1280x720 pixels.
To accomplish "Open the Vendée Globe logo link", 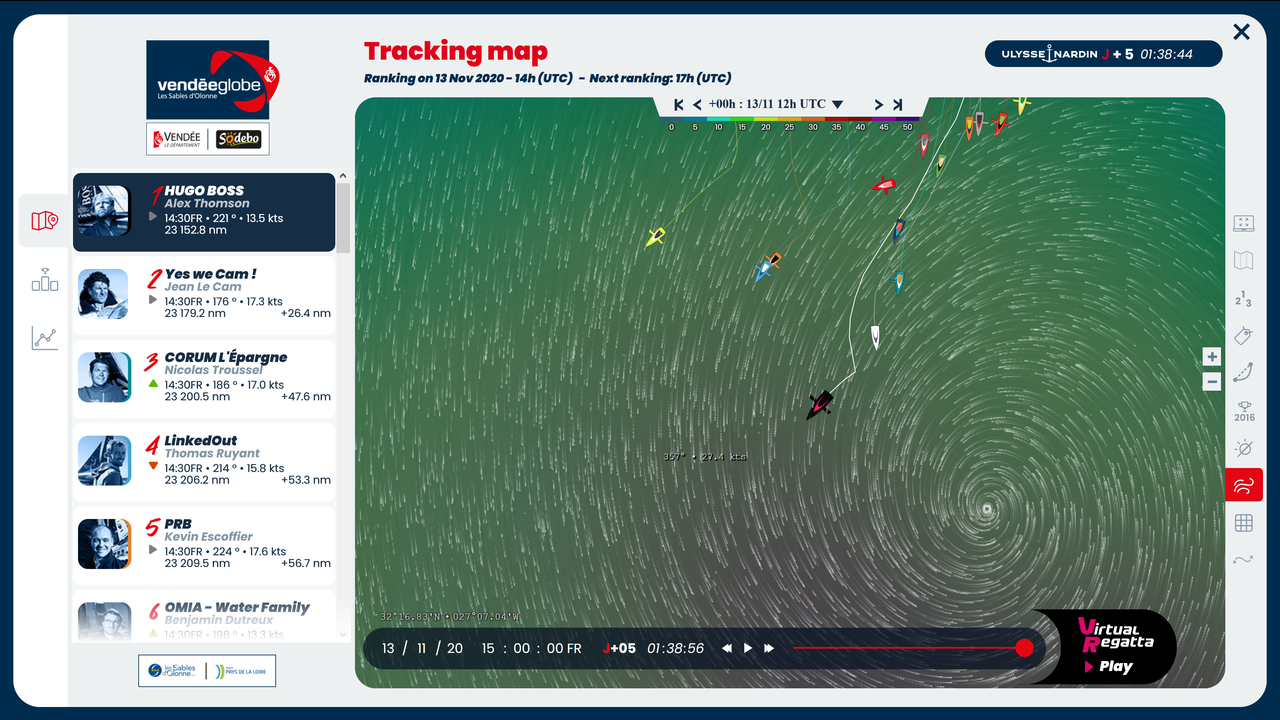I will click(x=213, y=80).
